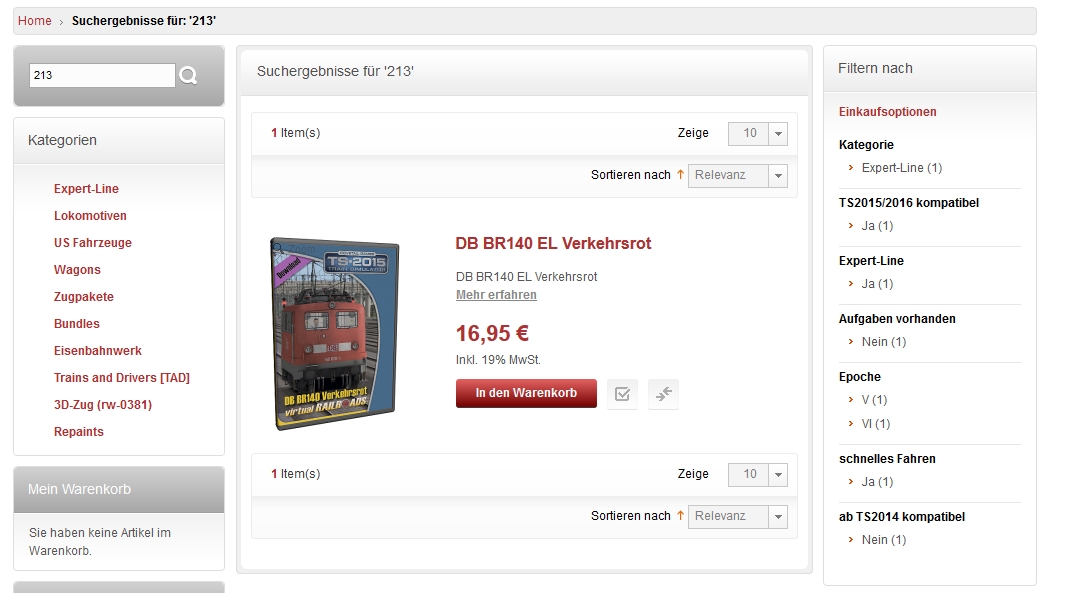
Task: Filter by Epoche V
Action: click(874, 400)
